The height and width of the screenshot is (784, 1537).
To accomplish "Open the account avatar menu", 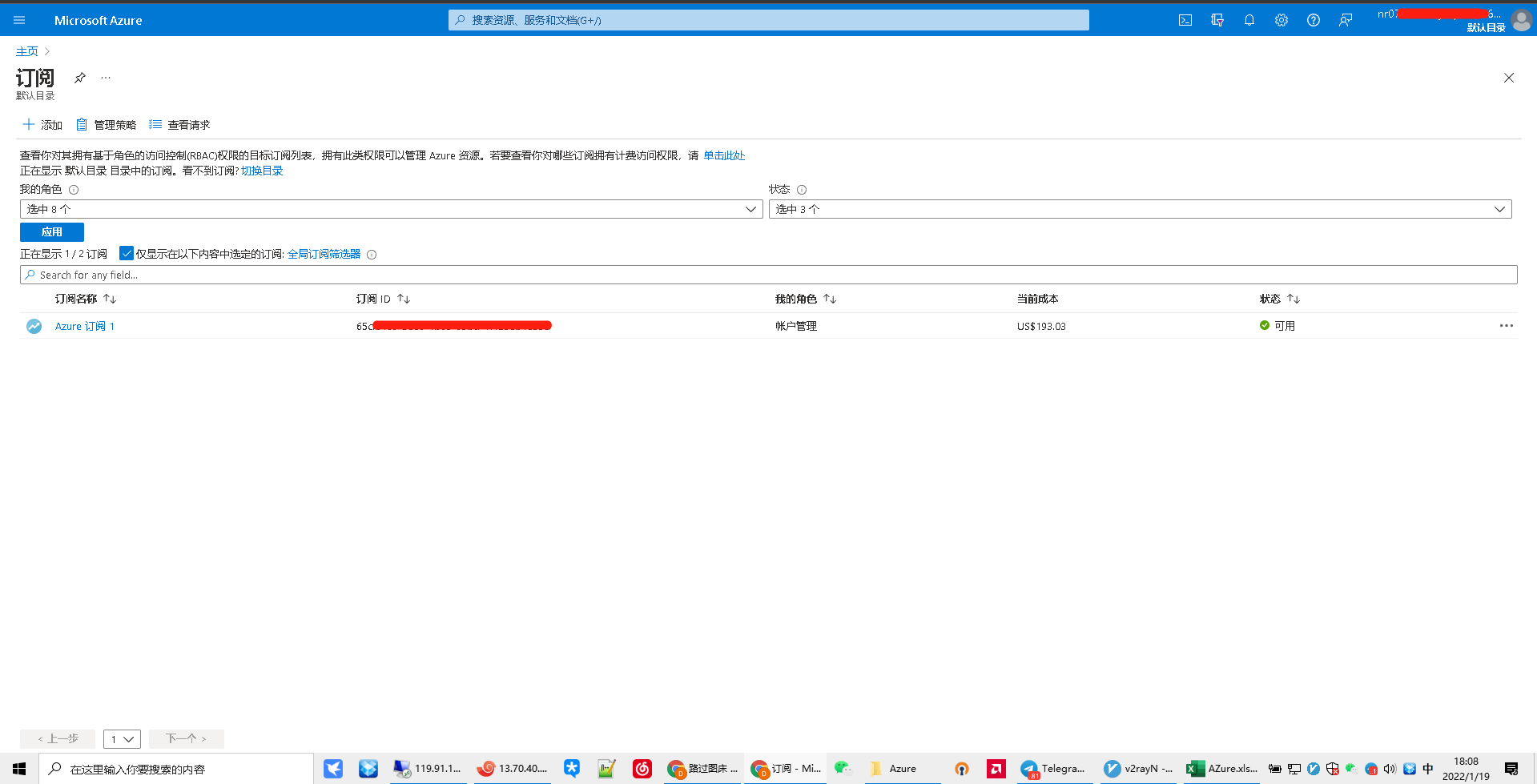I will [x=1521, y=20].
